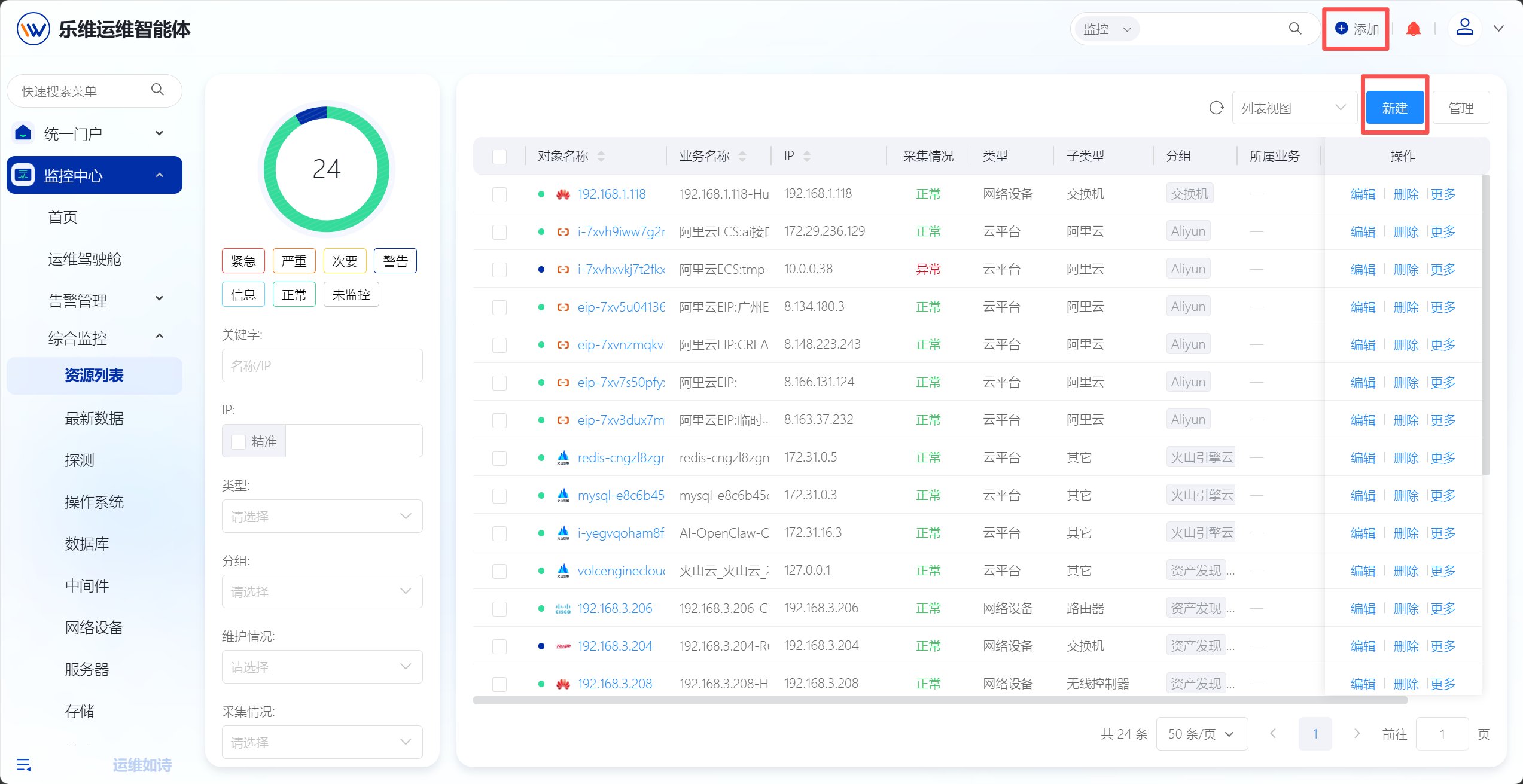1523x784 pixels.
Task: Click the 前往 page number field
Action: coord(1442,734)
